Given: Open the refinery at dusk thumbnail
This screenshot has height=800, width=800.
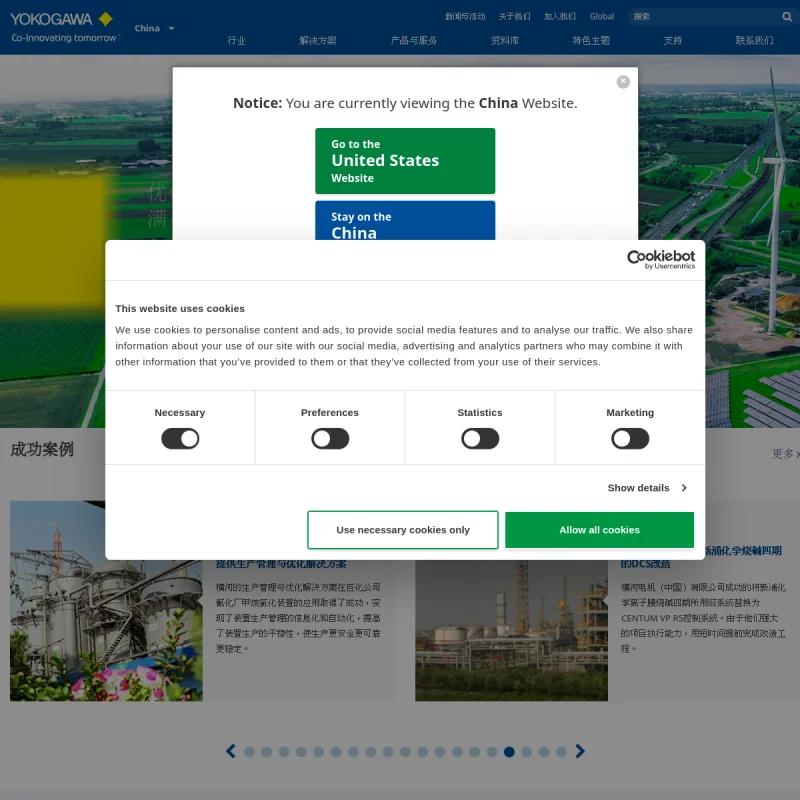Looking at the screenshot, I should (x=511, y=631).
